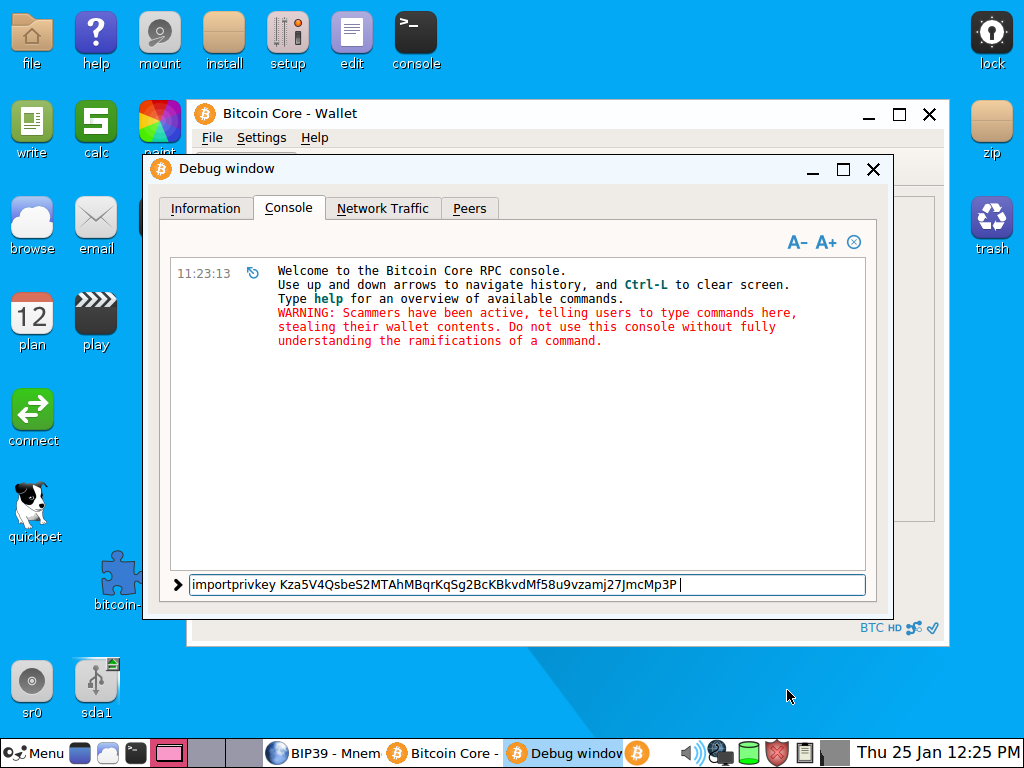This screenshot has width=1024, height=768.
Task: Open the quickpet desktop icon
Action: point(34,513)
